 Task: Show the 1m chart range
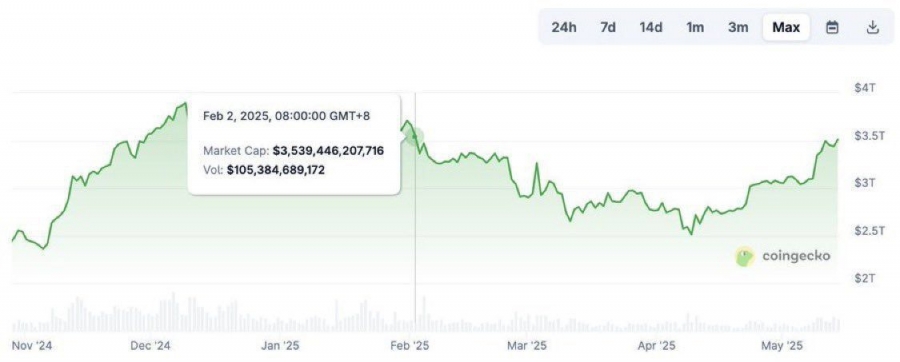pyautogui.click(x=695, y=27)
